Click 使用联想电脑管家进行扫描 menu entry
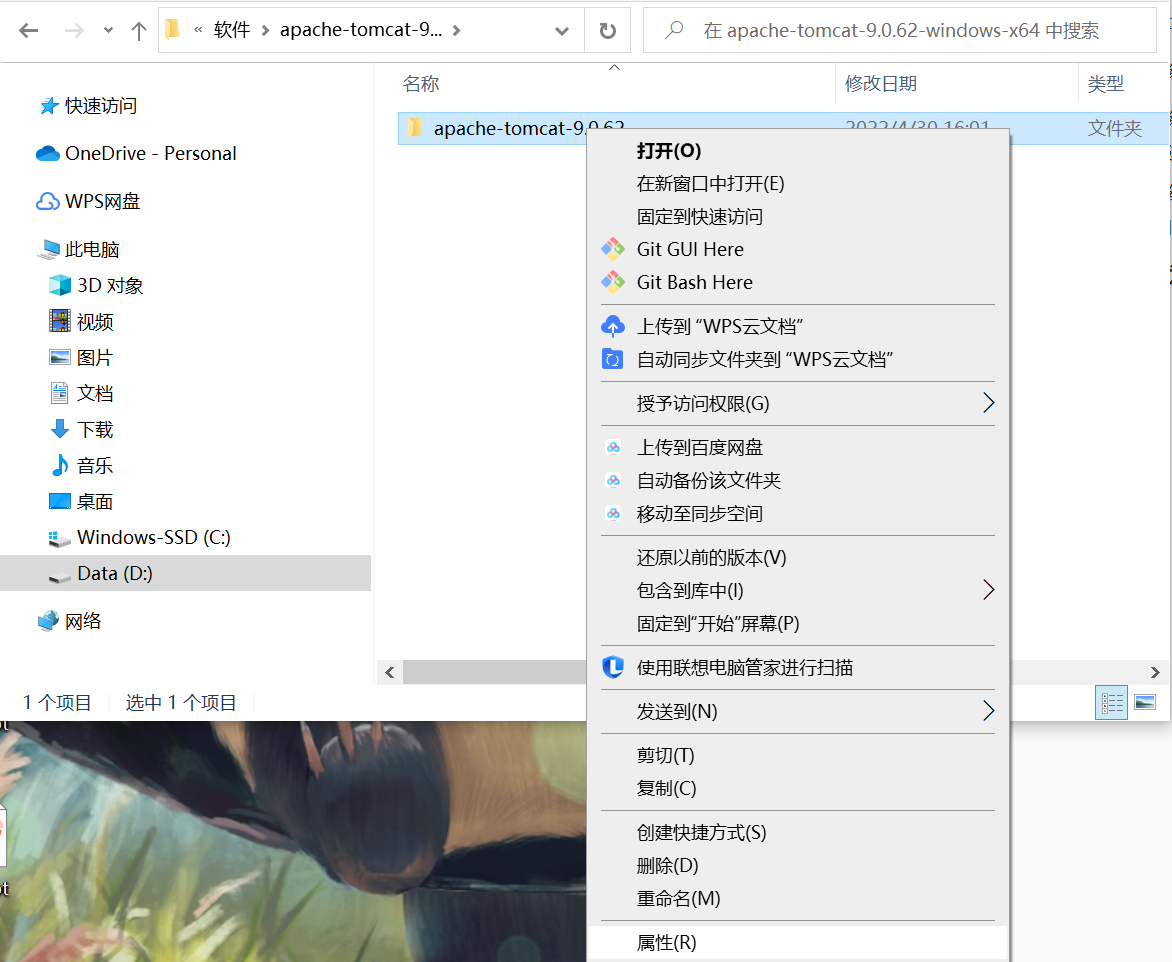1172x962 pixels. tap(798, 667)
